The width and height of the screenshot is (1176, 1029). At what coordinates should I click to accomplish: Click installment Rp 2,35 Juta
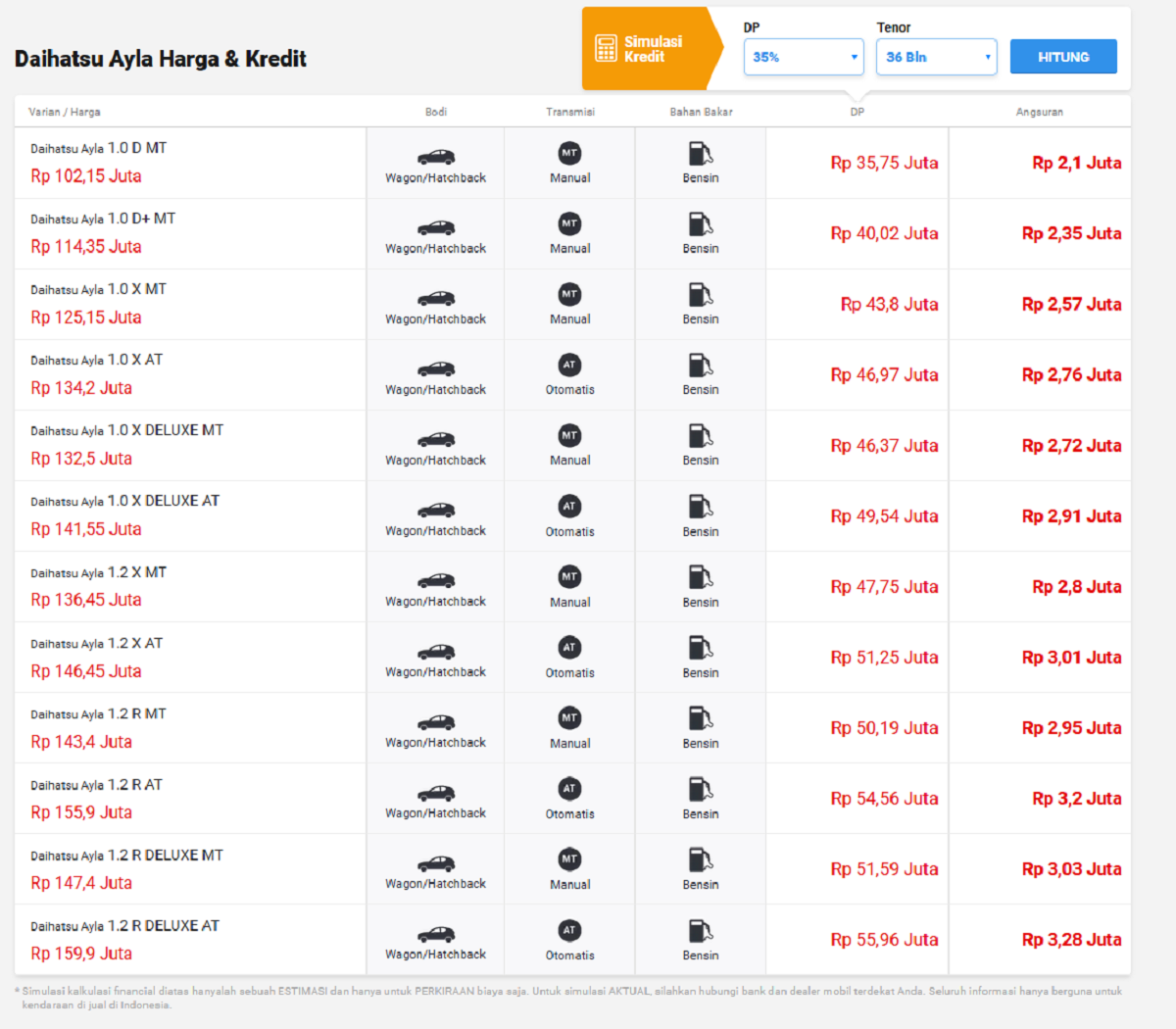pos(1072,233)
